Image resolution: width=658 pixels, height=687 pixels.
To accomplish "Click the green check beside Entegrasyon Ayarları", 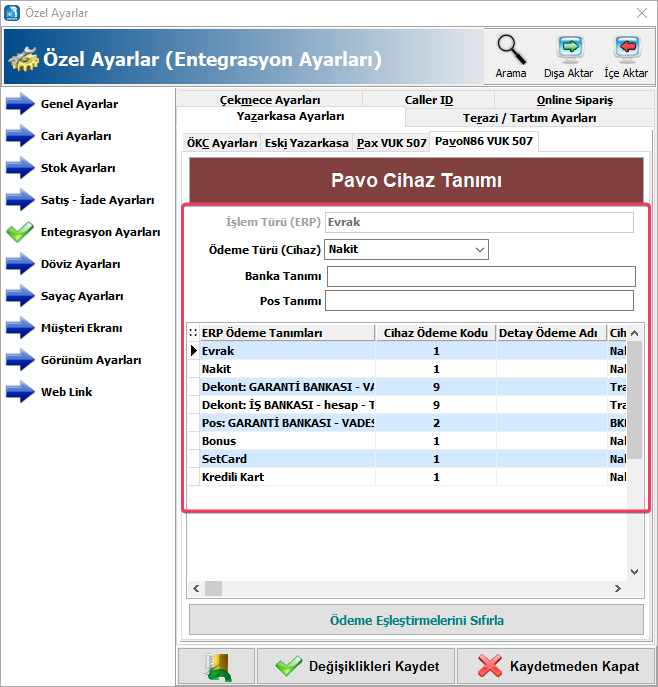I will (x=20, y=232).
